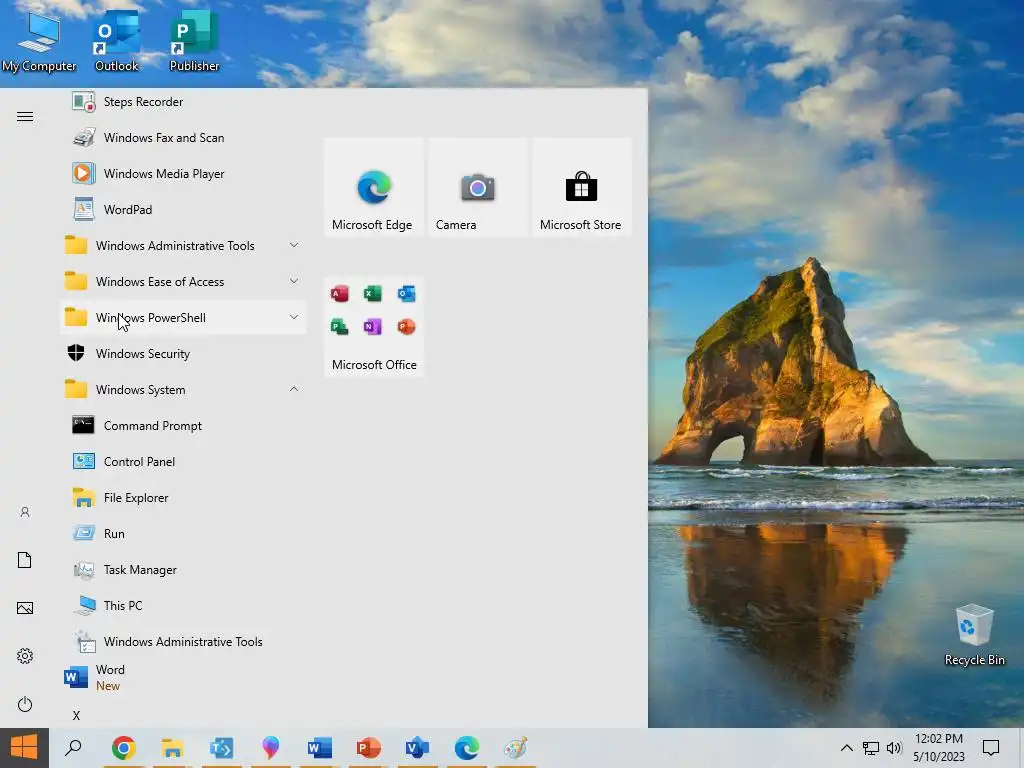Open the clock and date flyout
Screen dimensions: 1024x768
938,748
